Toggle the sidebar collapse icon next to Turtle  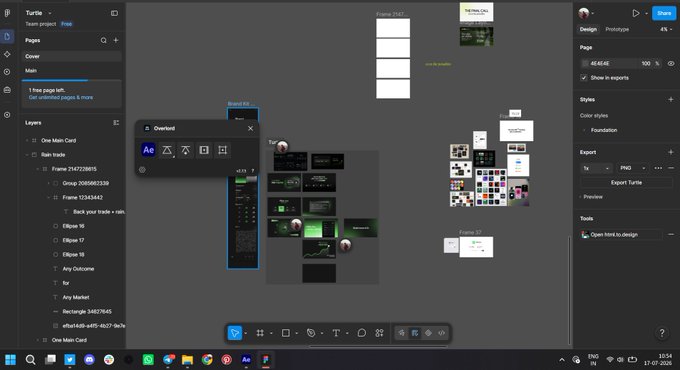[114, 13]
